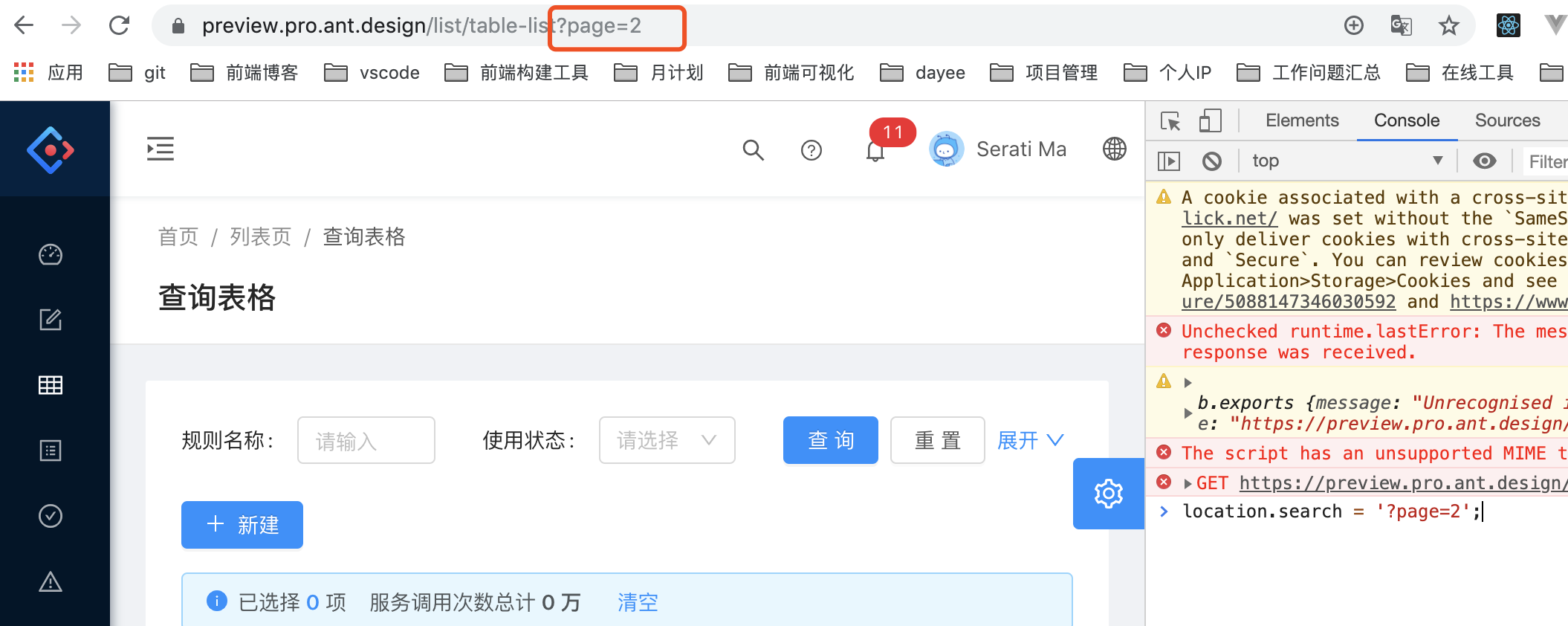Click the 首页 breadcrumb link
The width and height of the screenshot is (1568, 626).
178,236
